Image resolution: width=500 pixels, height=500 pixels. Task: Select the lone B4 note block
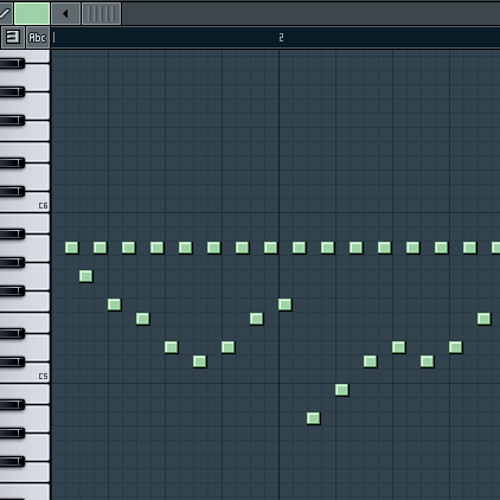point(342,390)
